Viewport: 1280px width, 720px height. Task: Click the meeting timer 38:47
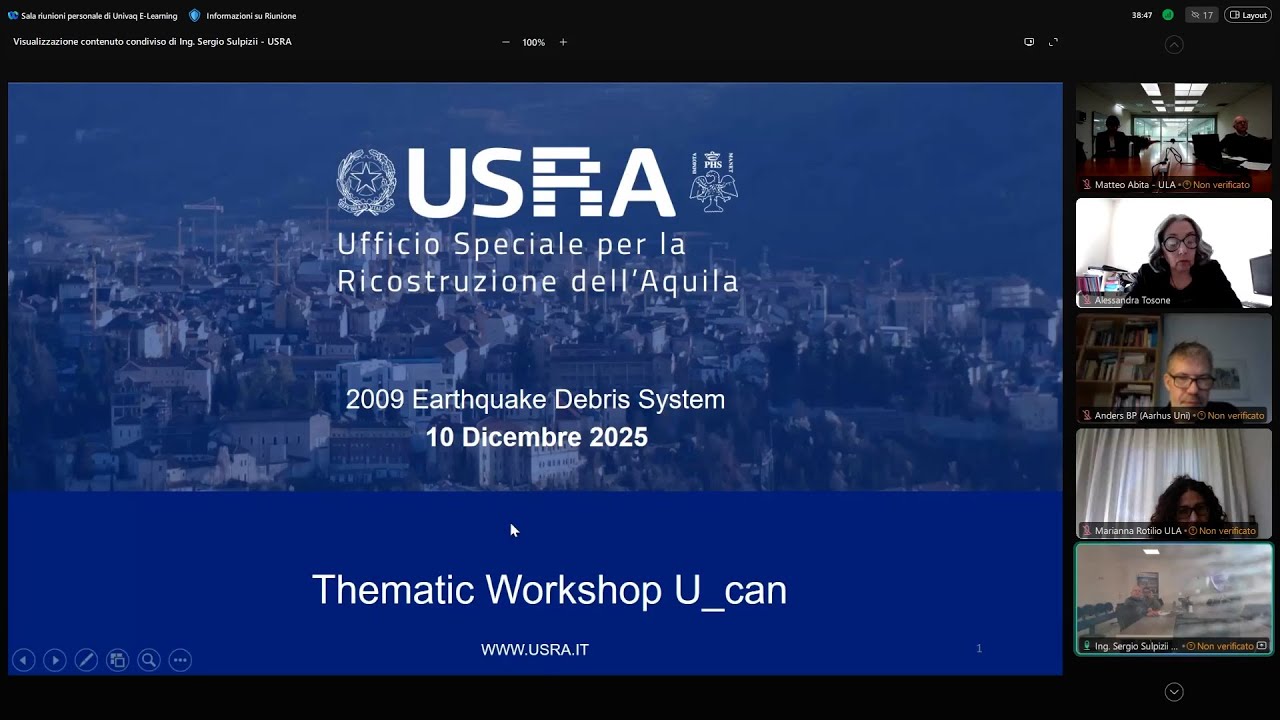(x=1142, y=15)
